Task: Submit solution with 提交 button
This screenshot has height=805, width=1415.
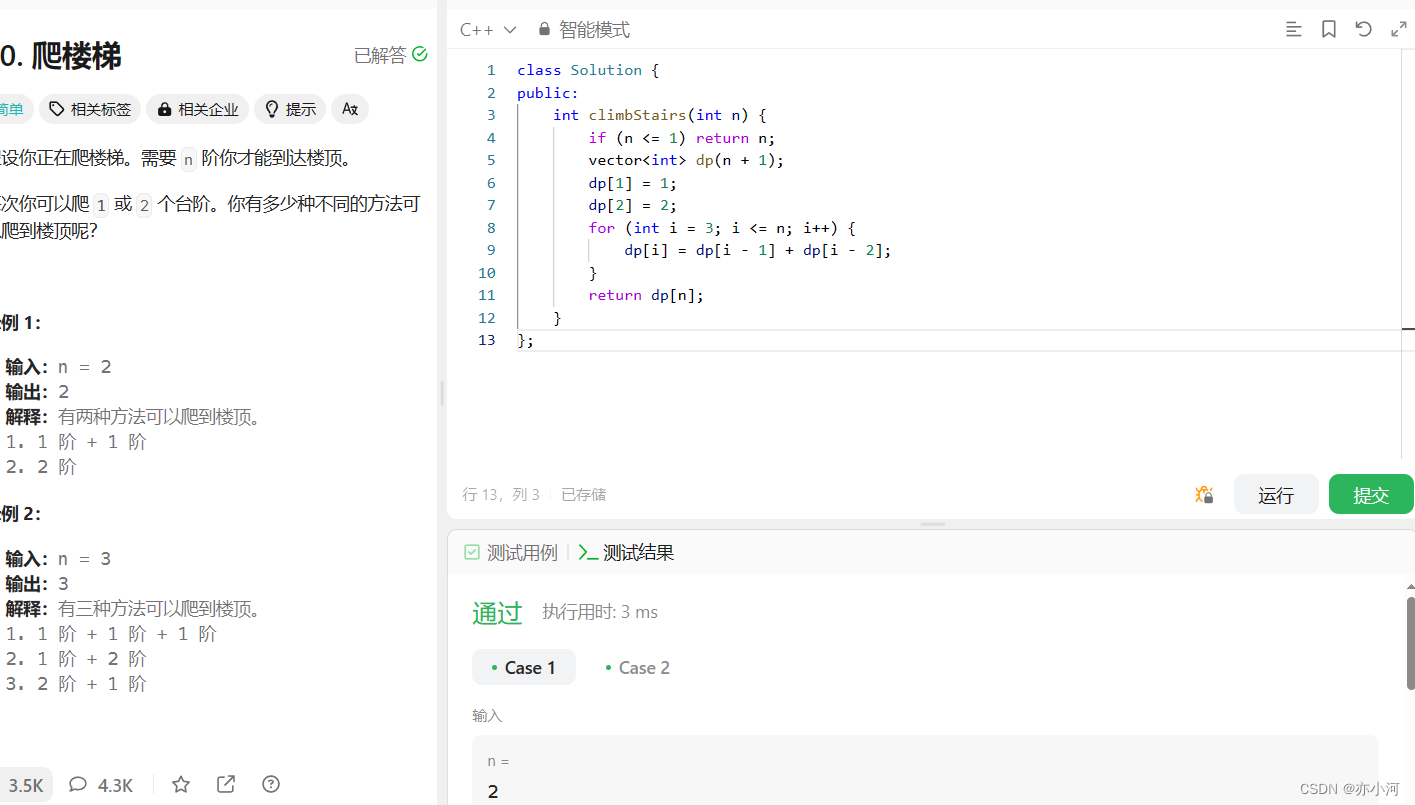Action: (x=1371, y=494)
